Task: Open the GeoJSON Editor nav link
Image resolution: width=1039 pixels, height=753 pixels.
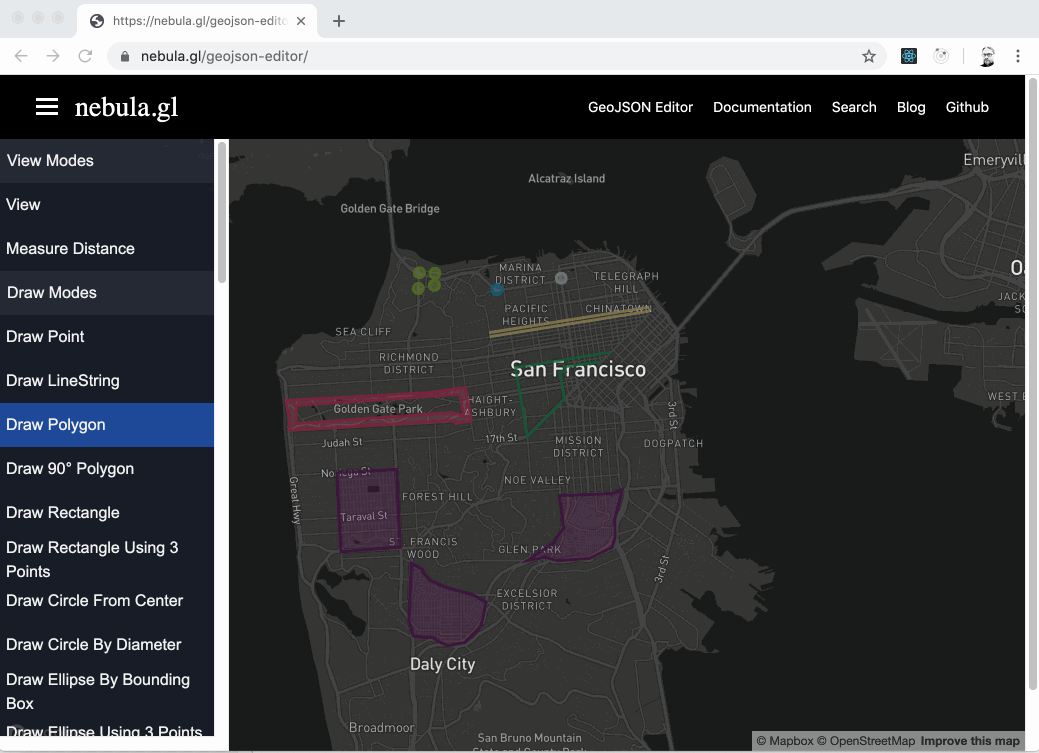Action: (x=640, y=107)
